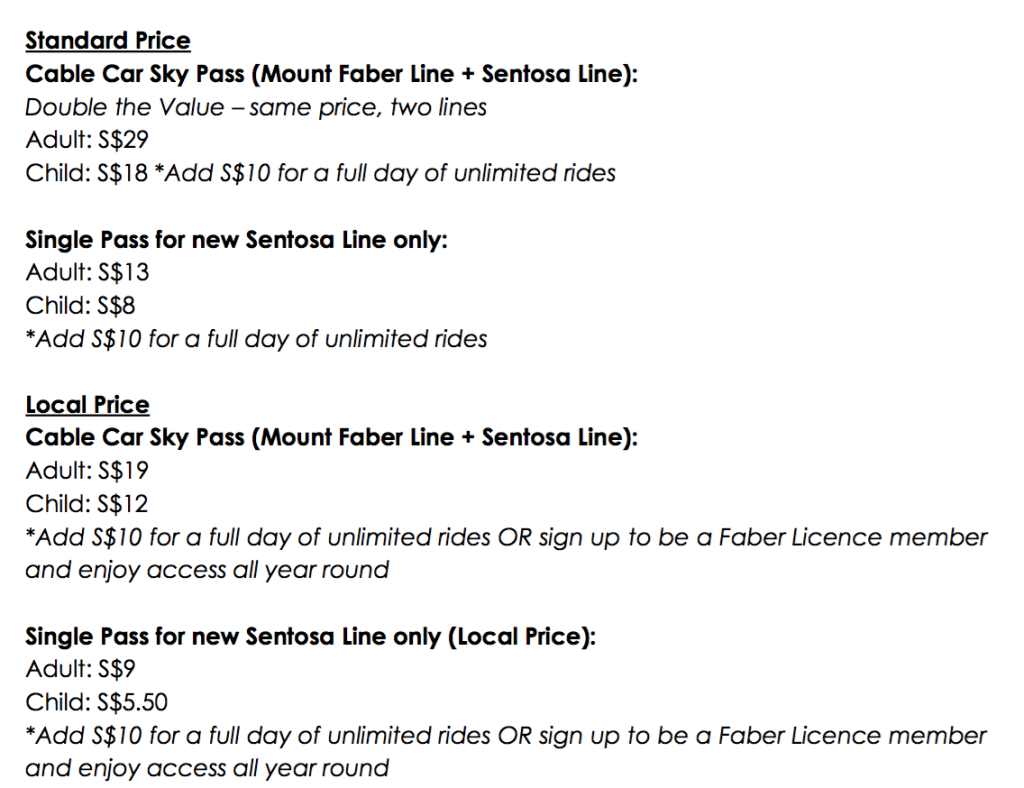Image resolution: width=1024 pixels, height=788 pixels.
Task: Click the Child: S$5.50 price line
Action: pos(97,702)
